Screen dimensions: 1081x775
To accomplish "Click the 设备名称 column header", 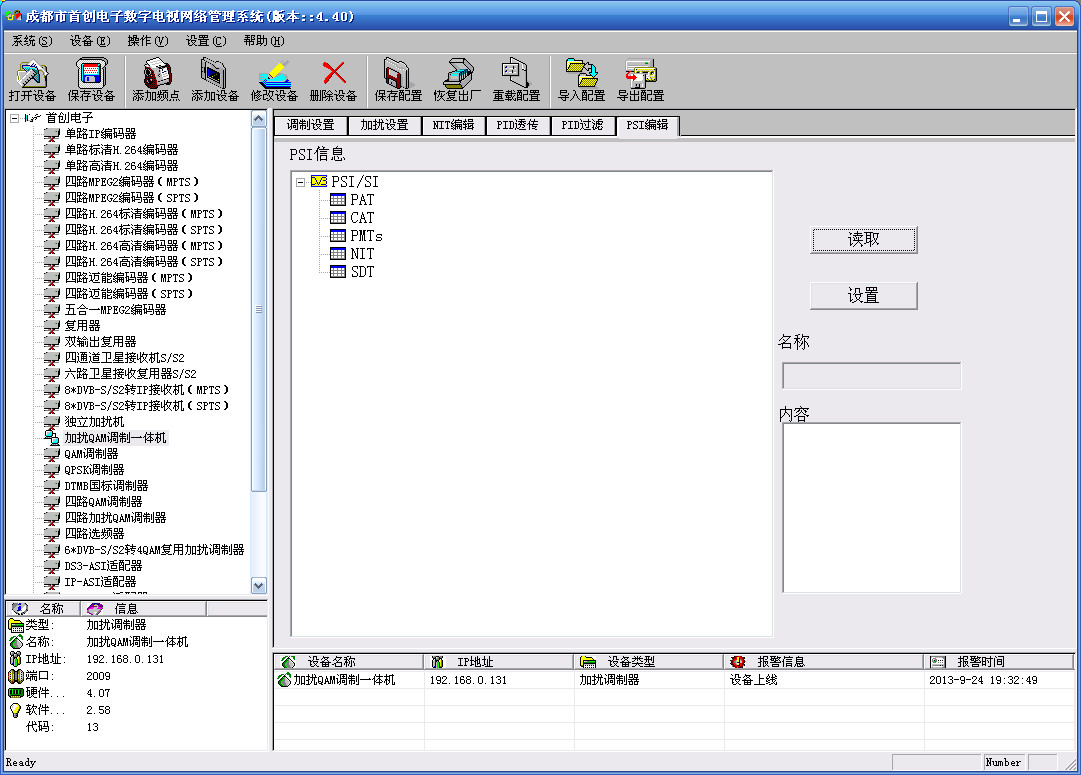I will (349, 662).
